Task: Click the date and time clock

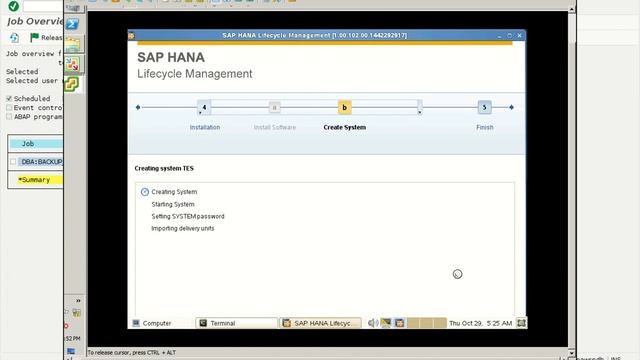Action: click(x=480, y=323)
